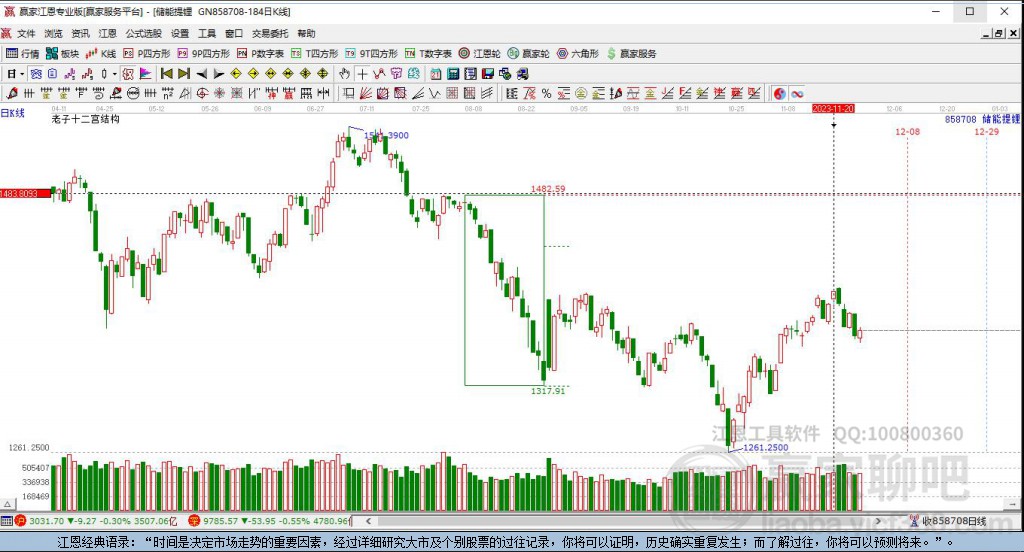
Task: Open the 9T四方形 tool
Action: 372,54
